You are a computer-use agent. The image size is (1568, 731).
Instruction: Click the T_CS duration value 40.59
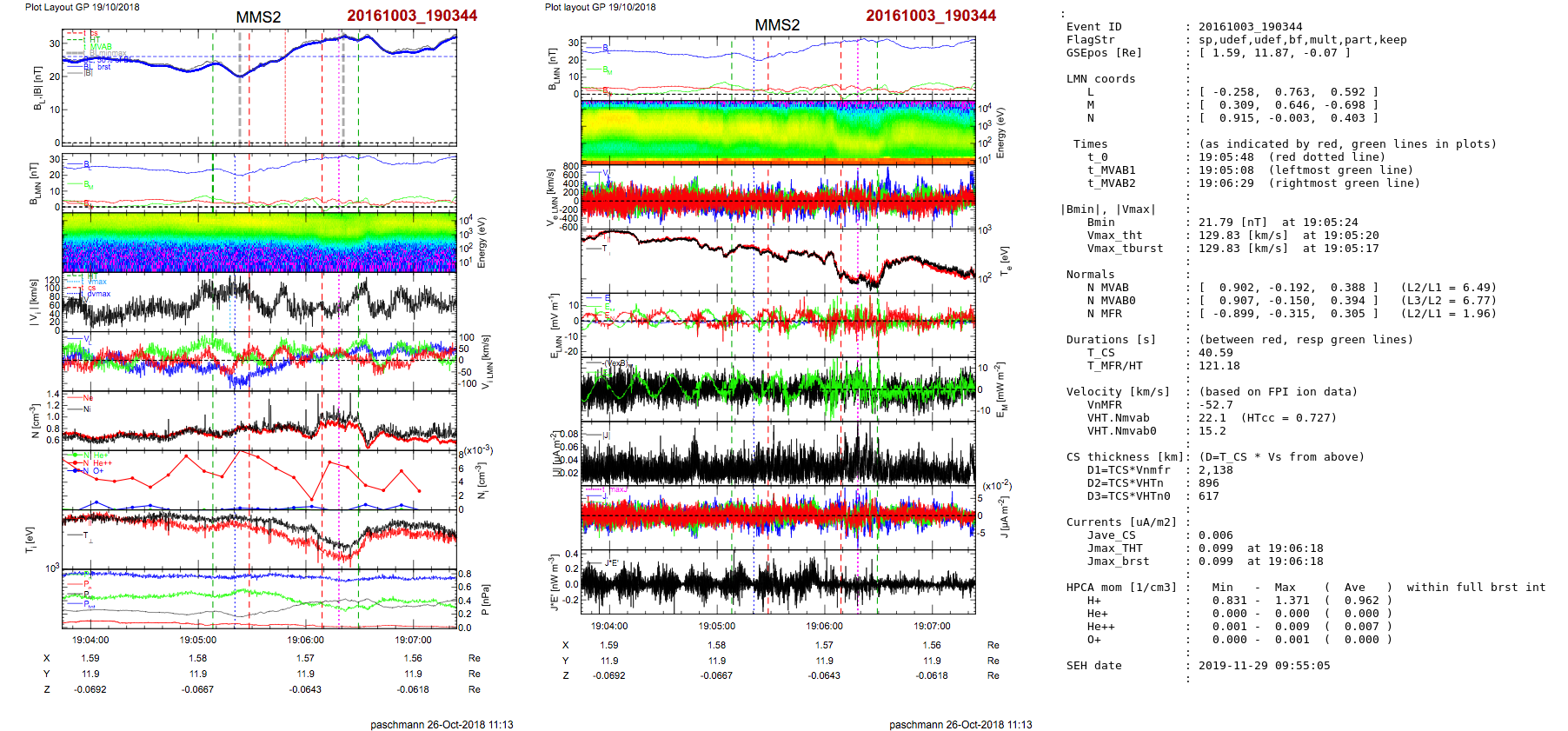[x=1215, y=353]
